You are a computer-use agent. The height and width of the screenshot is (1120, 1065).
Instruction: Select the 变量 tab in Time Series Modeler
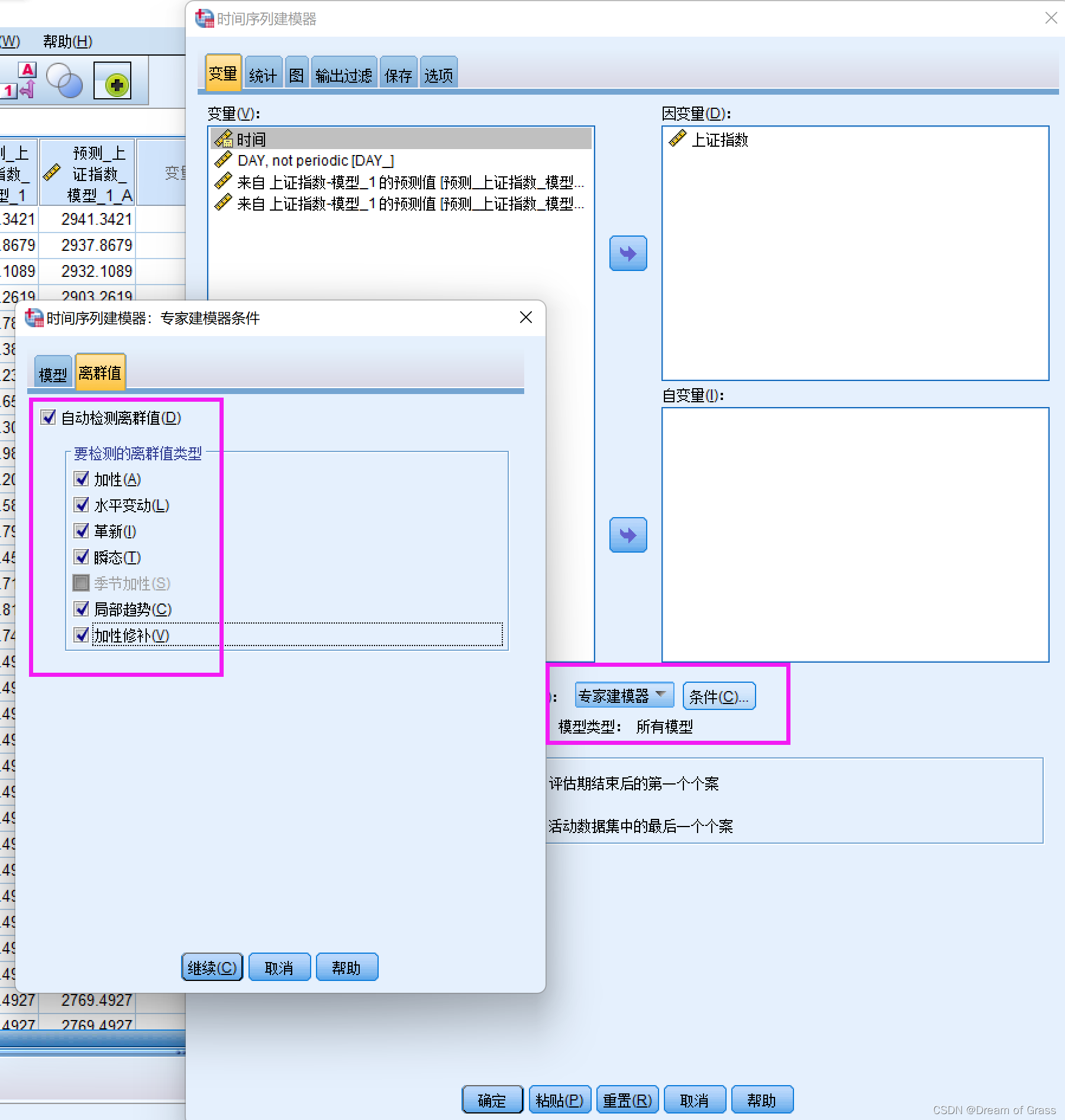tap(223, 73)
